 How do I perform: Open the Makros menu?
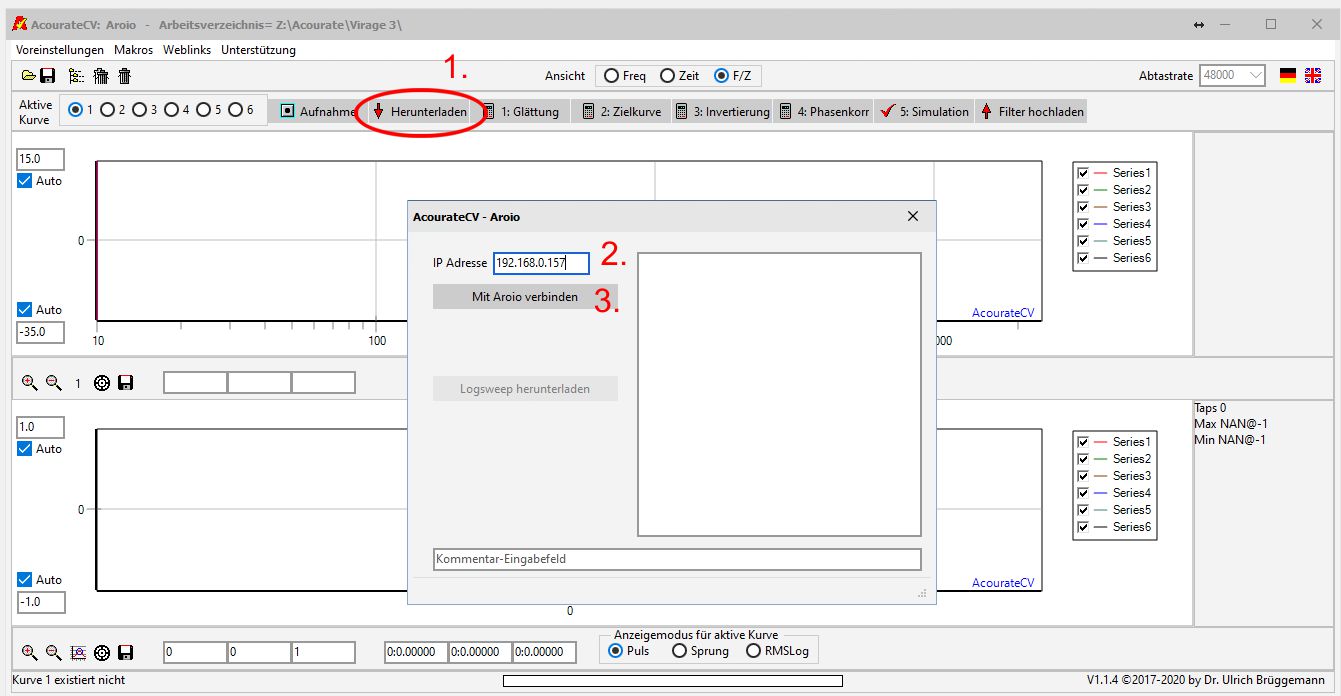(x=134, y=50)
